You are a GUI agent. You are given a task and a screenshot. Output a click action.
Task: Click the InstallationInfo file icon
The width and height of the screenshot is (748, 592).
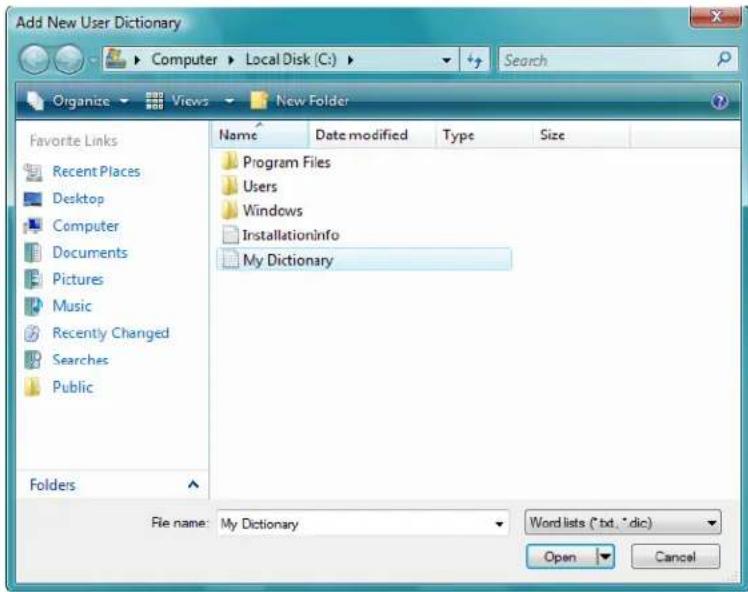(x=230, y=235)
